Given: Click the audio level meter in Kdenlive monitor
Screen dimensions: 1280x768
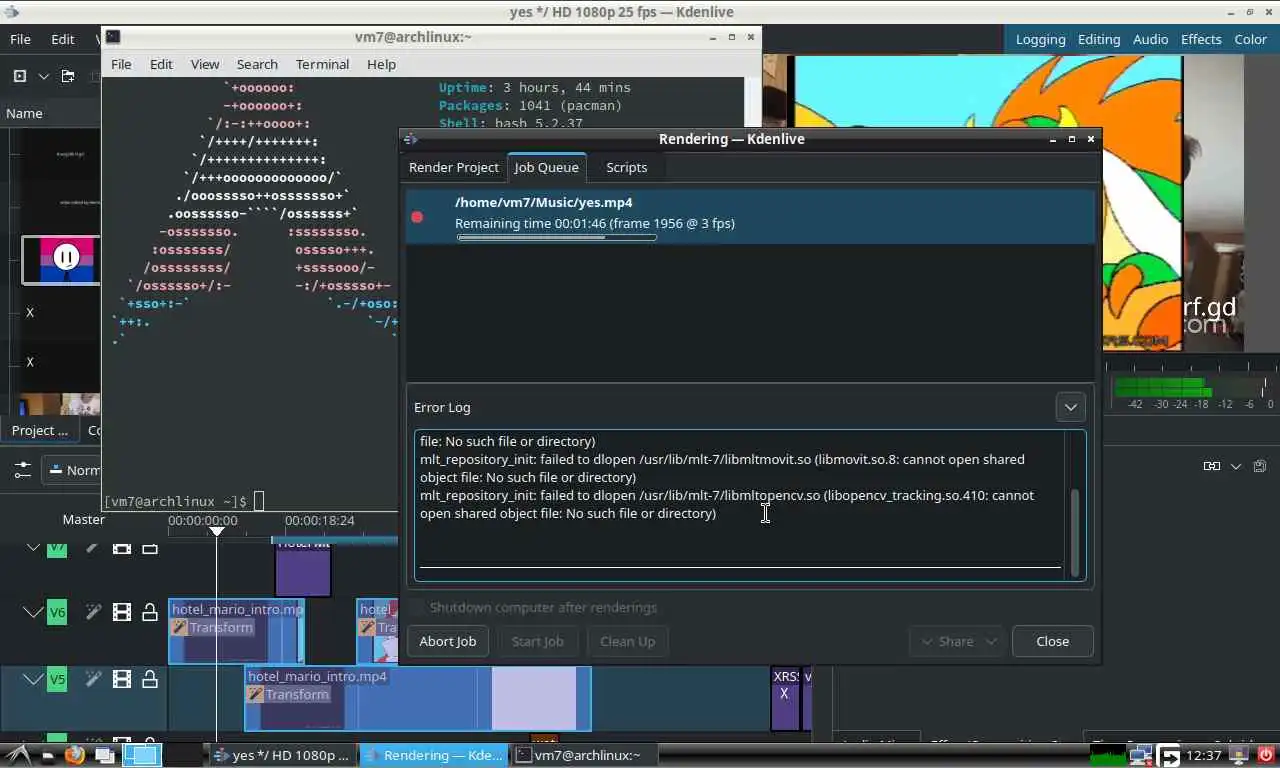Looking at the screenshot, I should (1190, 387).
